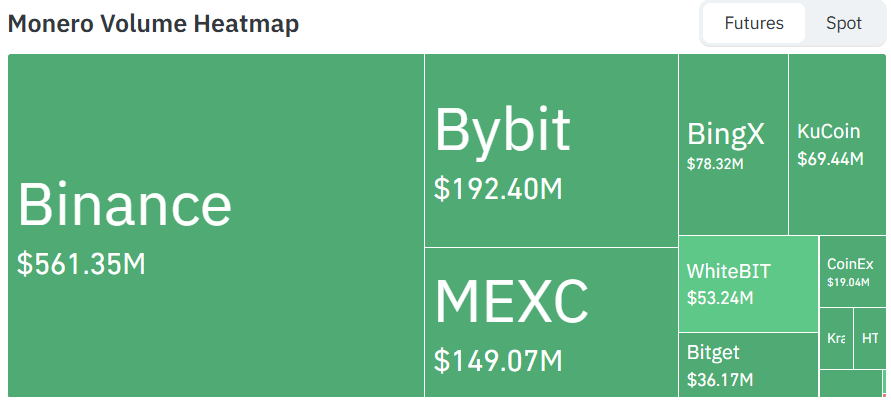Click the unlabeled tile below Kra and HT
This screenshot has width=891, height=403.
(x=851, y=383)
